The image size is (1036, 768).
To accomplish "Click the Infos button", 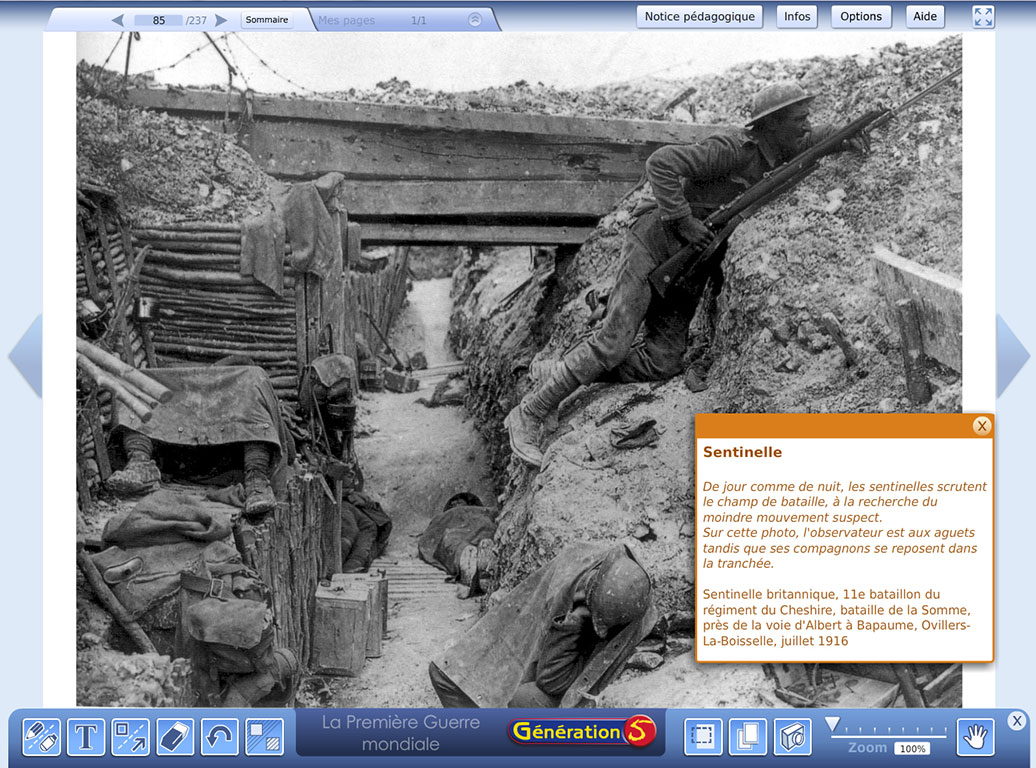I will [797, 17].
